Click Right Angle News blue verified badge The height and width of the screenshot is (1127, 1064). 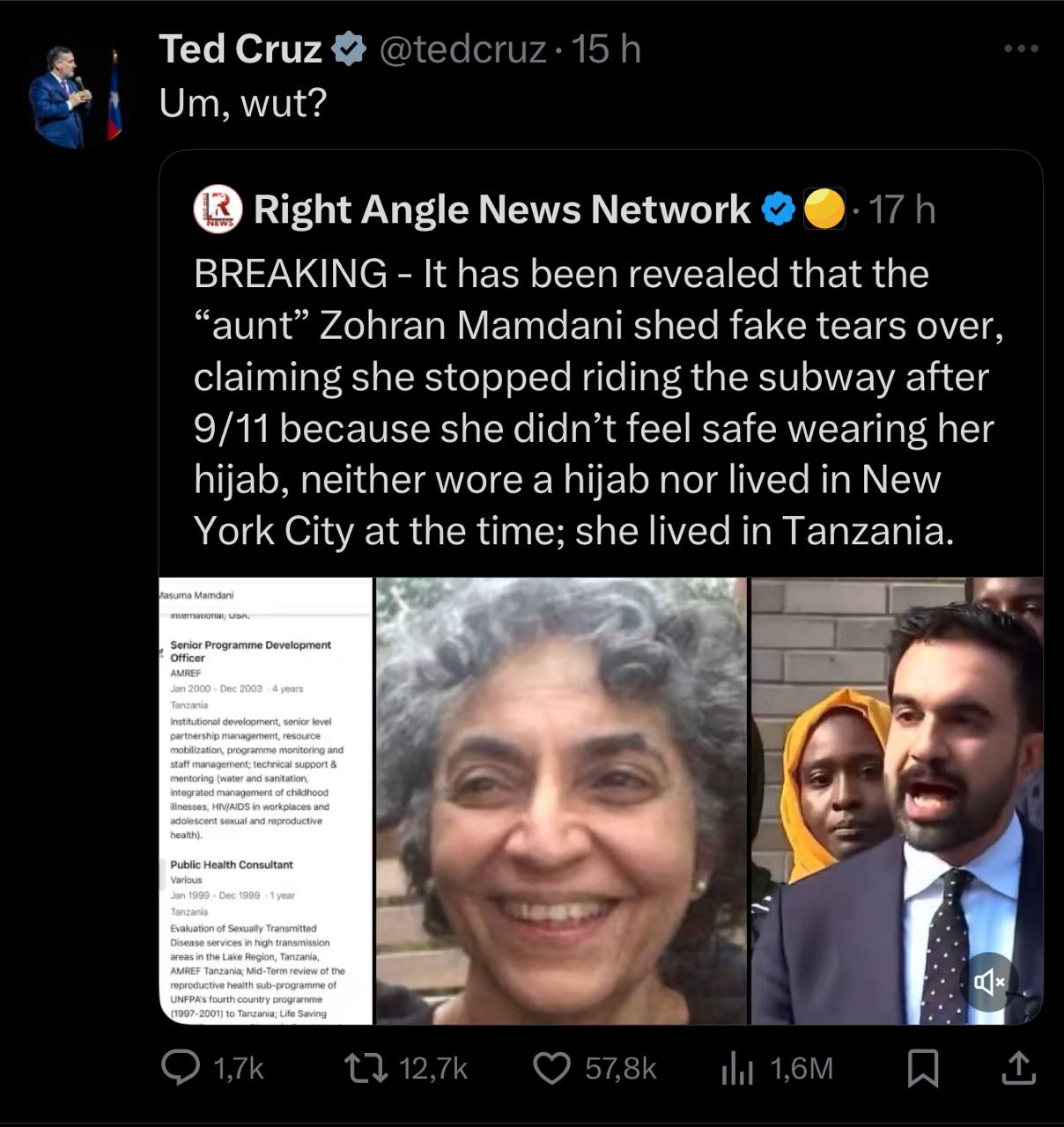point(778,210)
